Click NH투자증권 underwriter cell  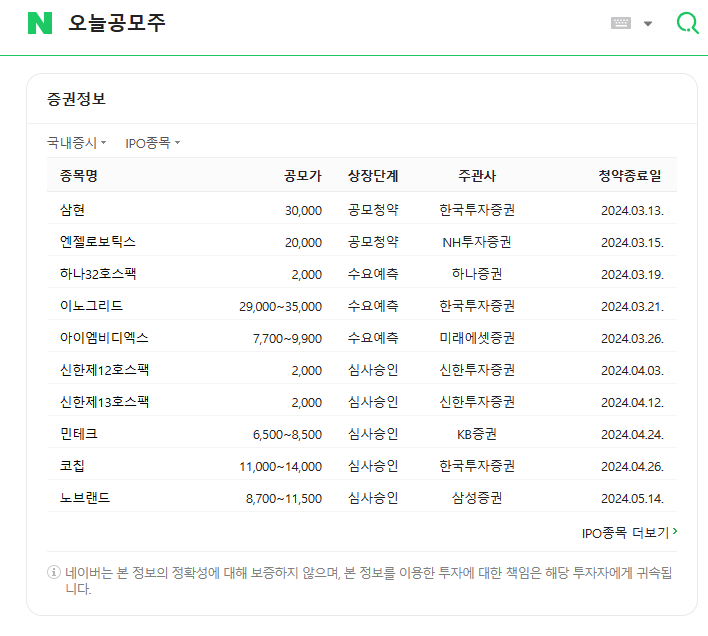coord(477,242)
